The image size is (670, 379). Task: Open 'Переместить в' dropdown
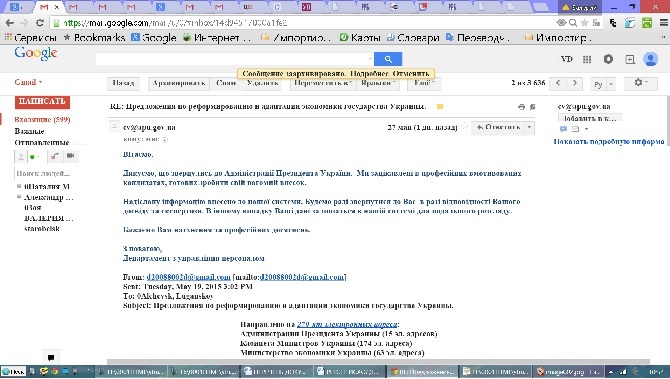tap(323, 83)
